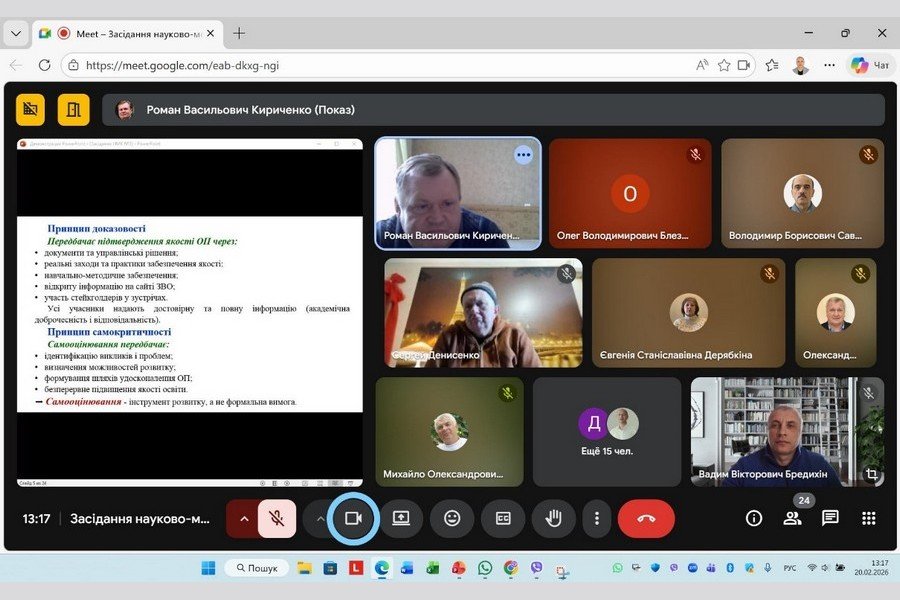Open the Пошук search box on taskbar
The image size is (900, 600).
pos(256,568)
